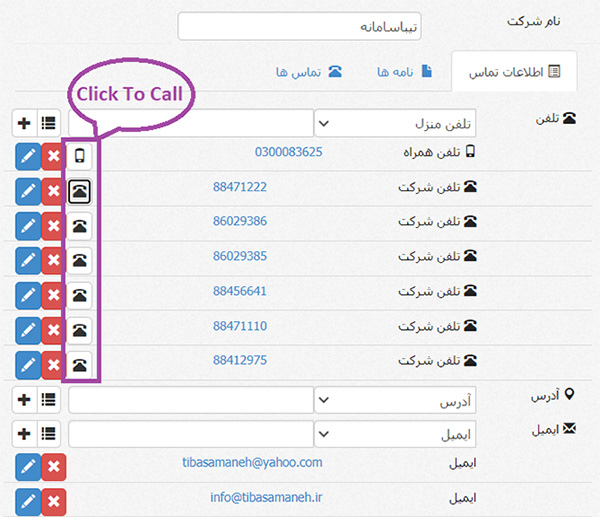Edit email info@tibasamaneh.ir with pencil icon
600x517 pixels.
28,502
